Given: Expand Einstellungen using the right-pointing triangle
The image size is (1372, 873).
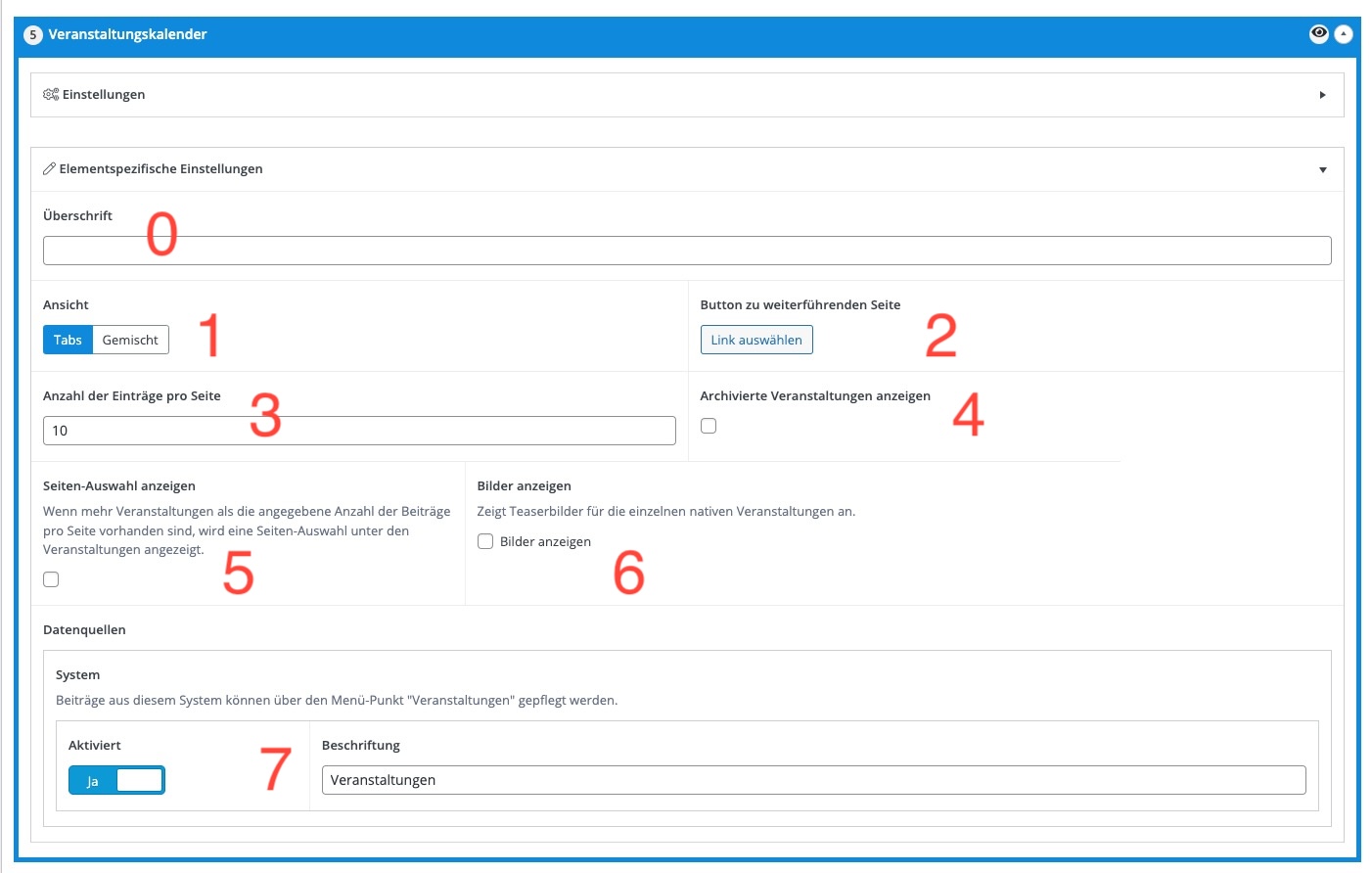Looking at the screenshot, I should [1322, 95].
